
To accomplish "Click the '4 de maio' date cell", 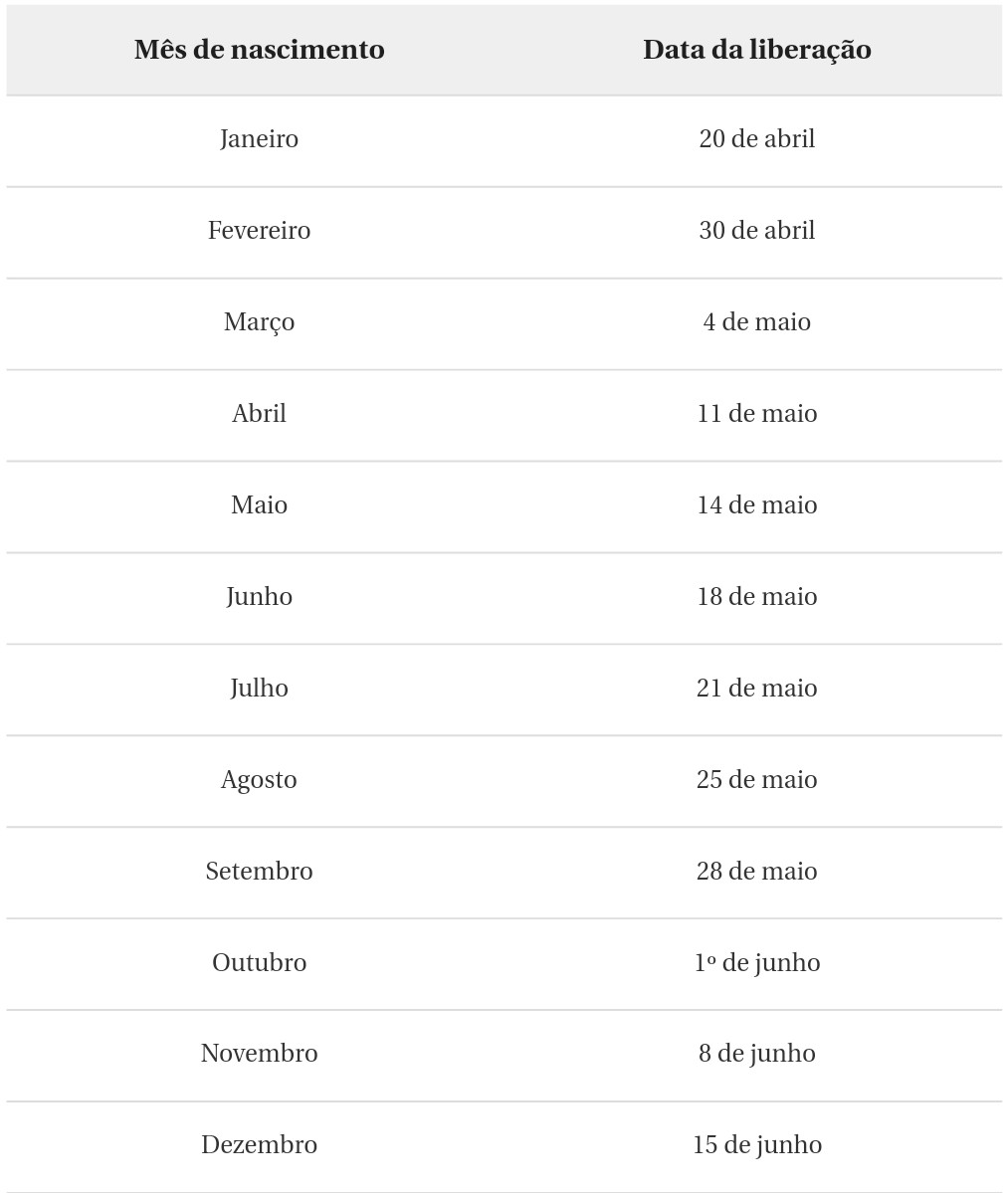I will click(x=757, y=321).
